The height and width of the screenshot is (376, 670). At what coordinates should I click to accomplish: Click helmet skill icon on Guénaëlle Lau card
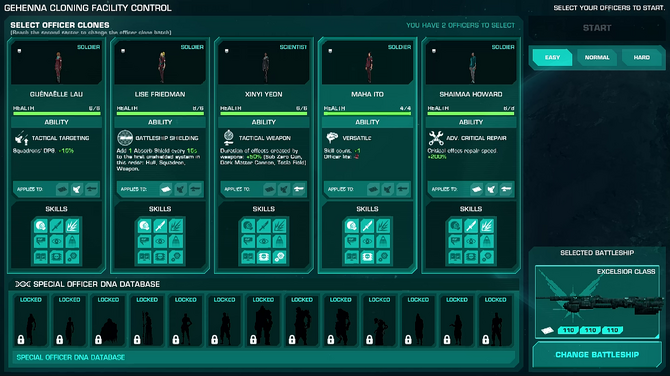click(x=41, y=226)
